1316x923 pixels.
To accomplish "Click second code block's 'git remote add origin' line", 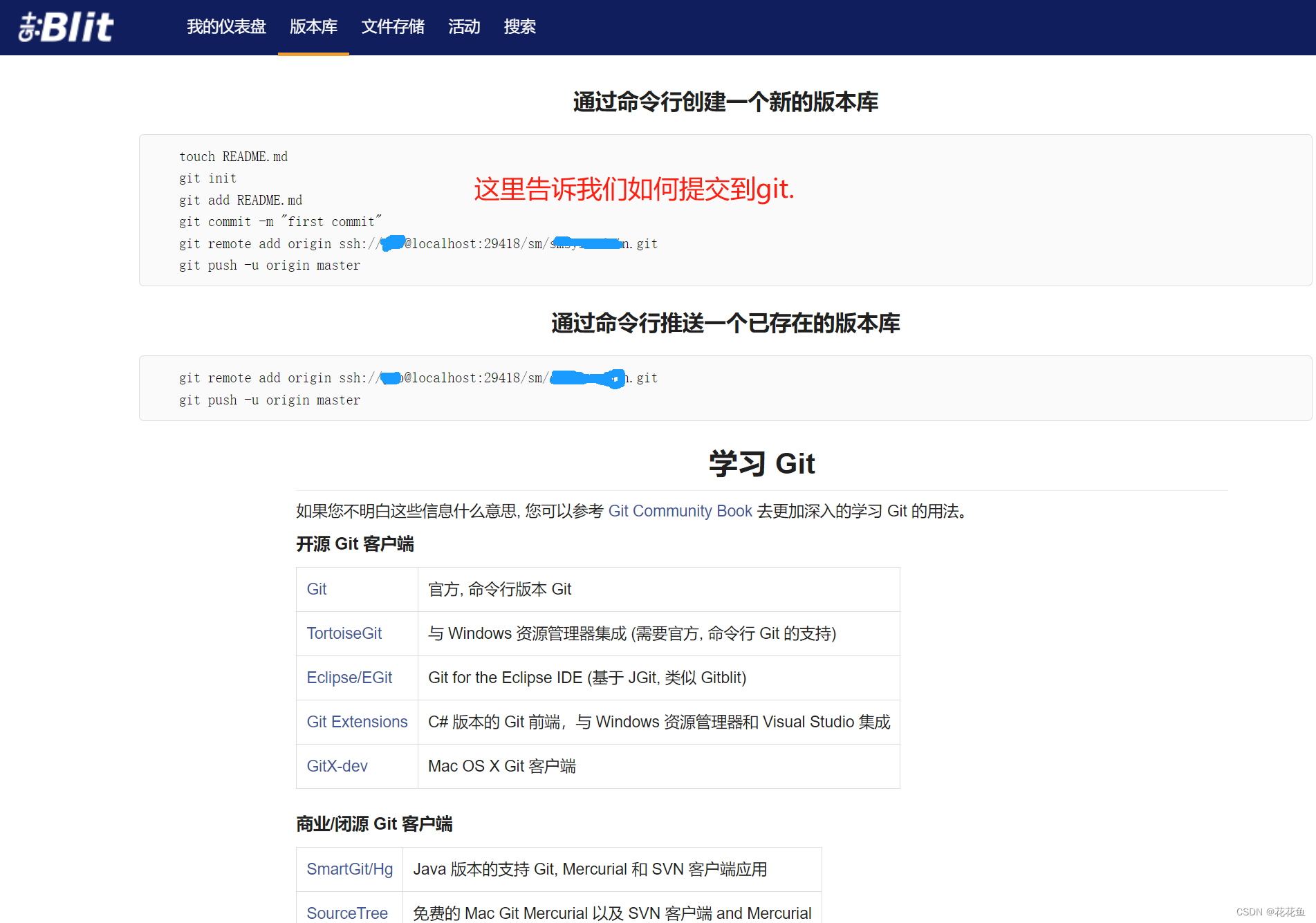I will (x=418, y=378).
